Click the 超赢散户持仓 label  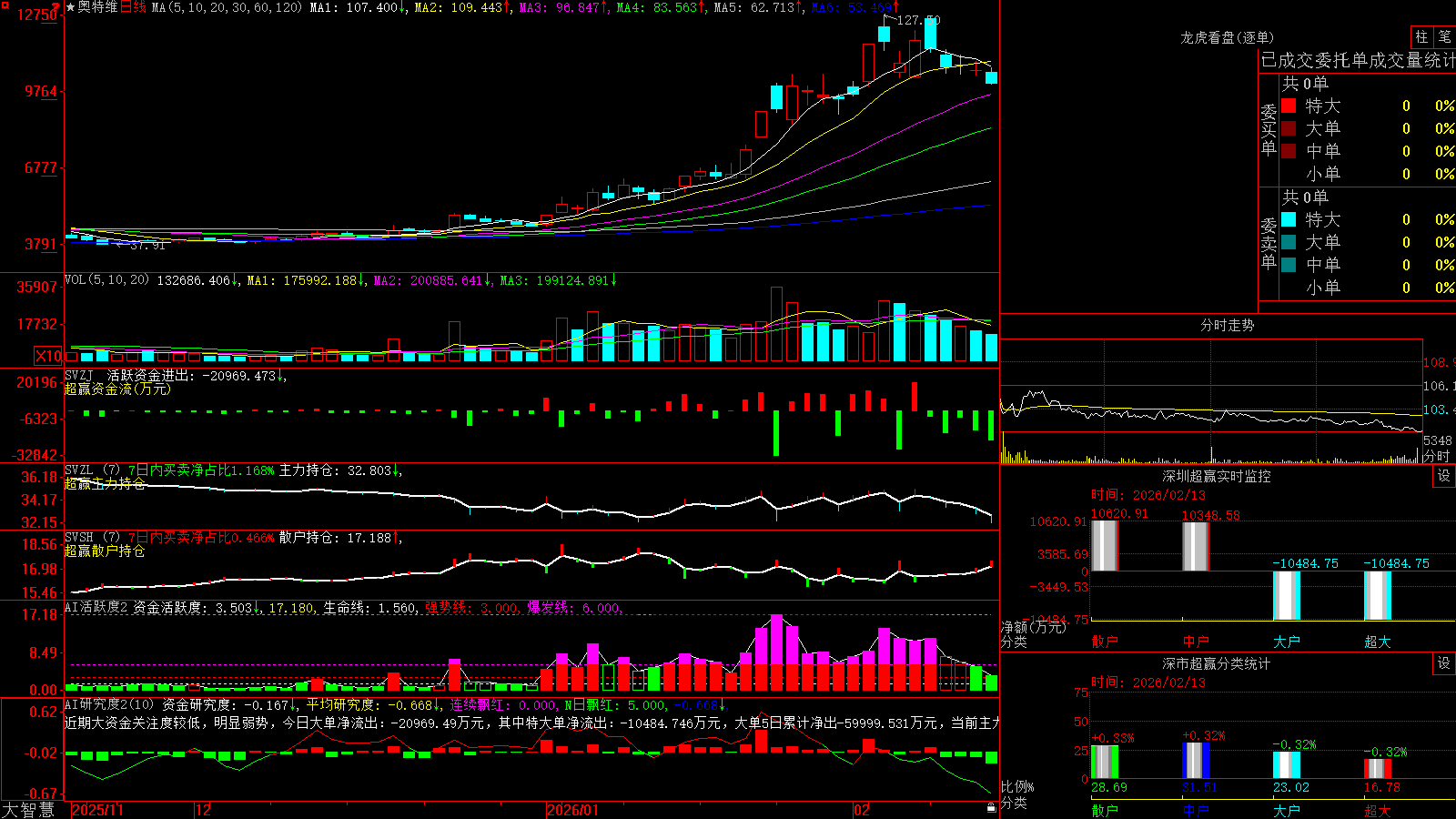(105, 551)
